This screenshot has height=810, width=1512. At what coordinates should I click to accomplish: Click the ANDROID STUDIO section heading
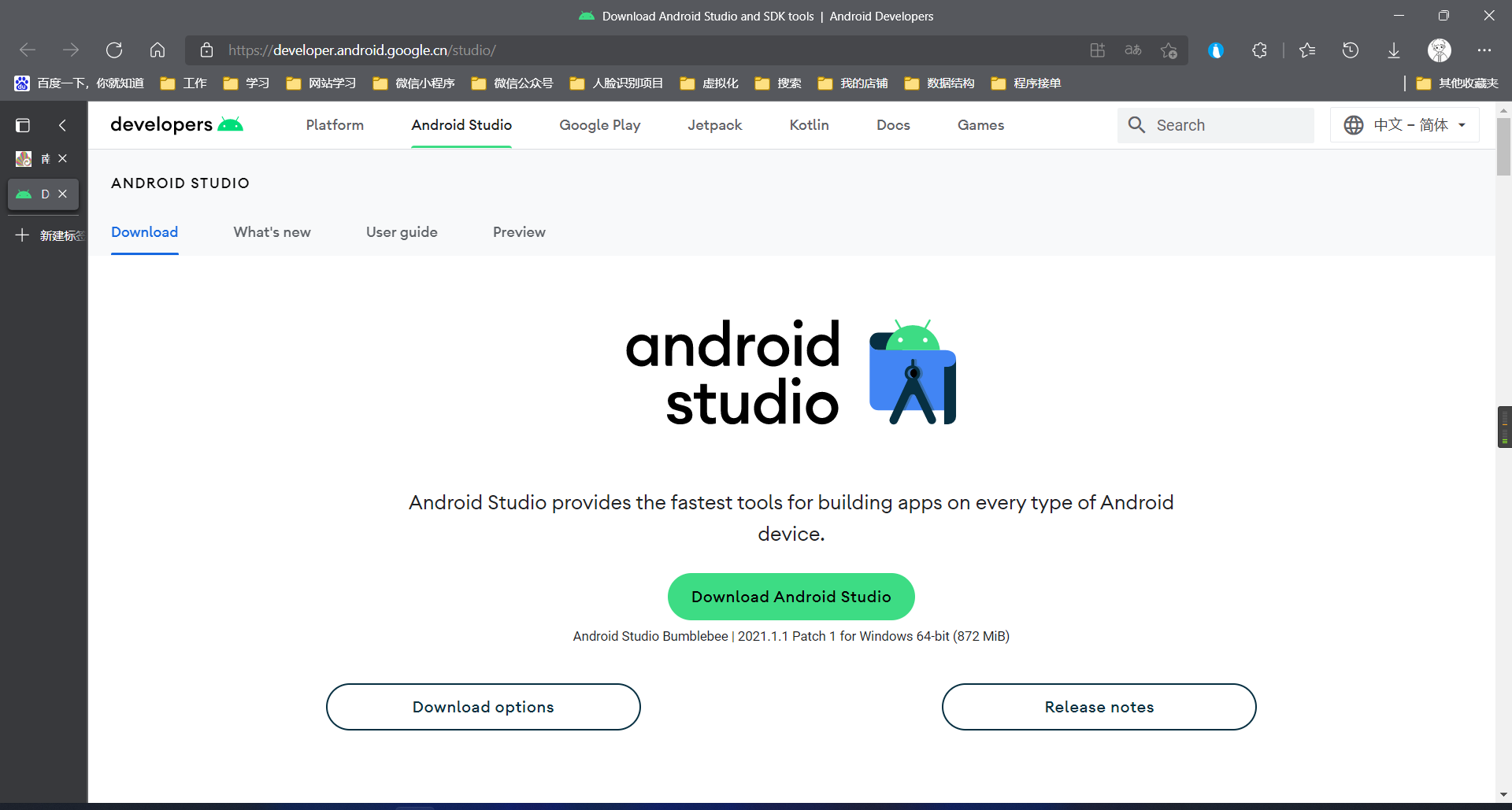pyautogui.click(x=180, y=183)
